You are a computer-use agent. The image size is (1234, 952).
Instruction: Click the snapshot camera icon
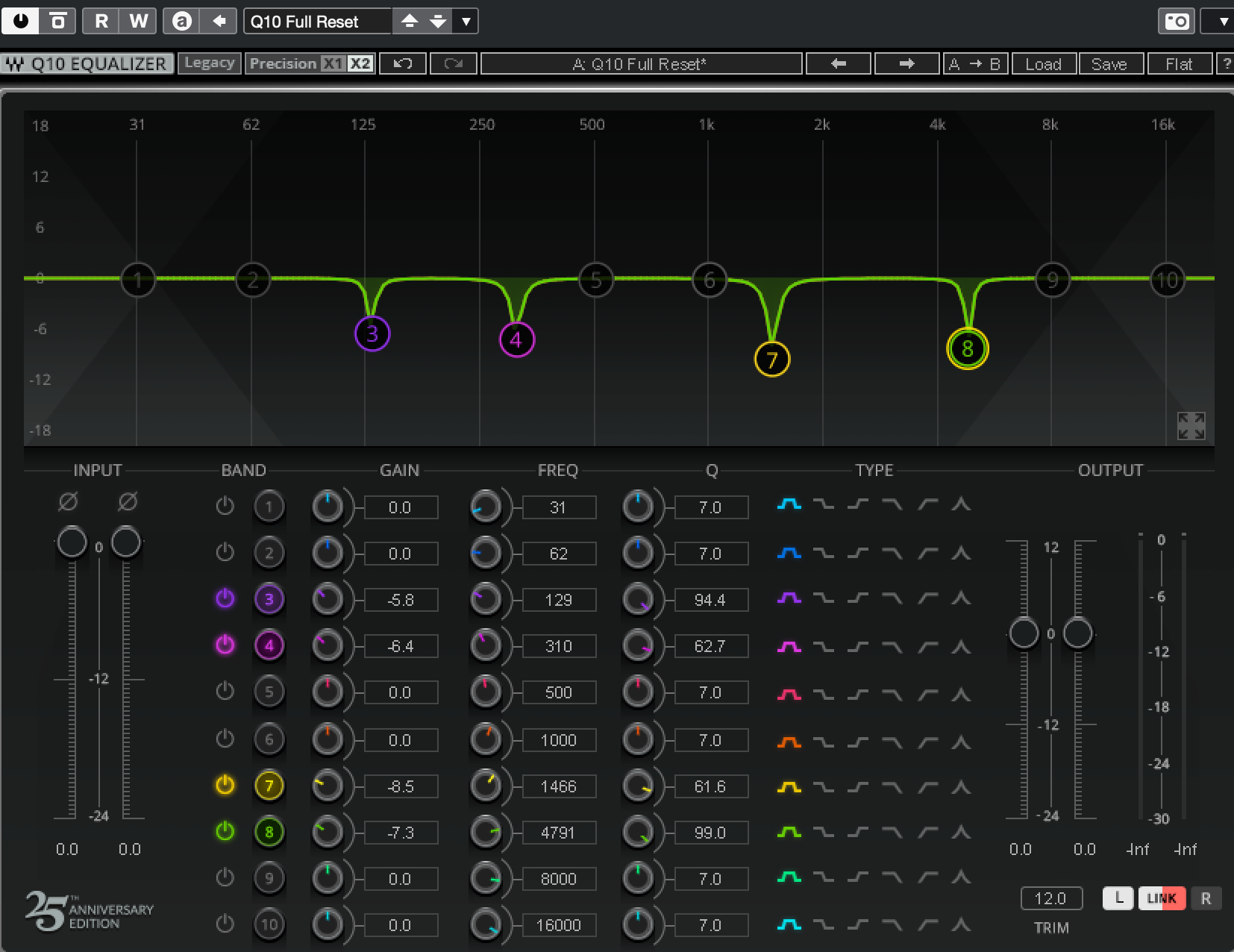point(1177,21)
